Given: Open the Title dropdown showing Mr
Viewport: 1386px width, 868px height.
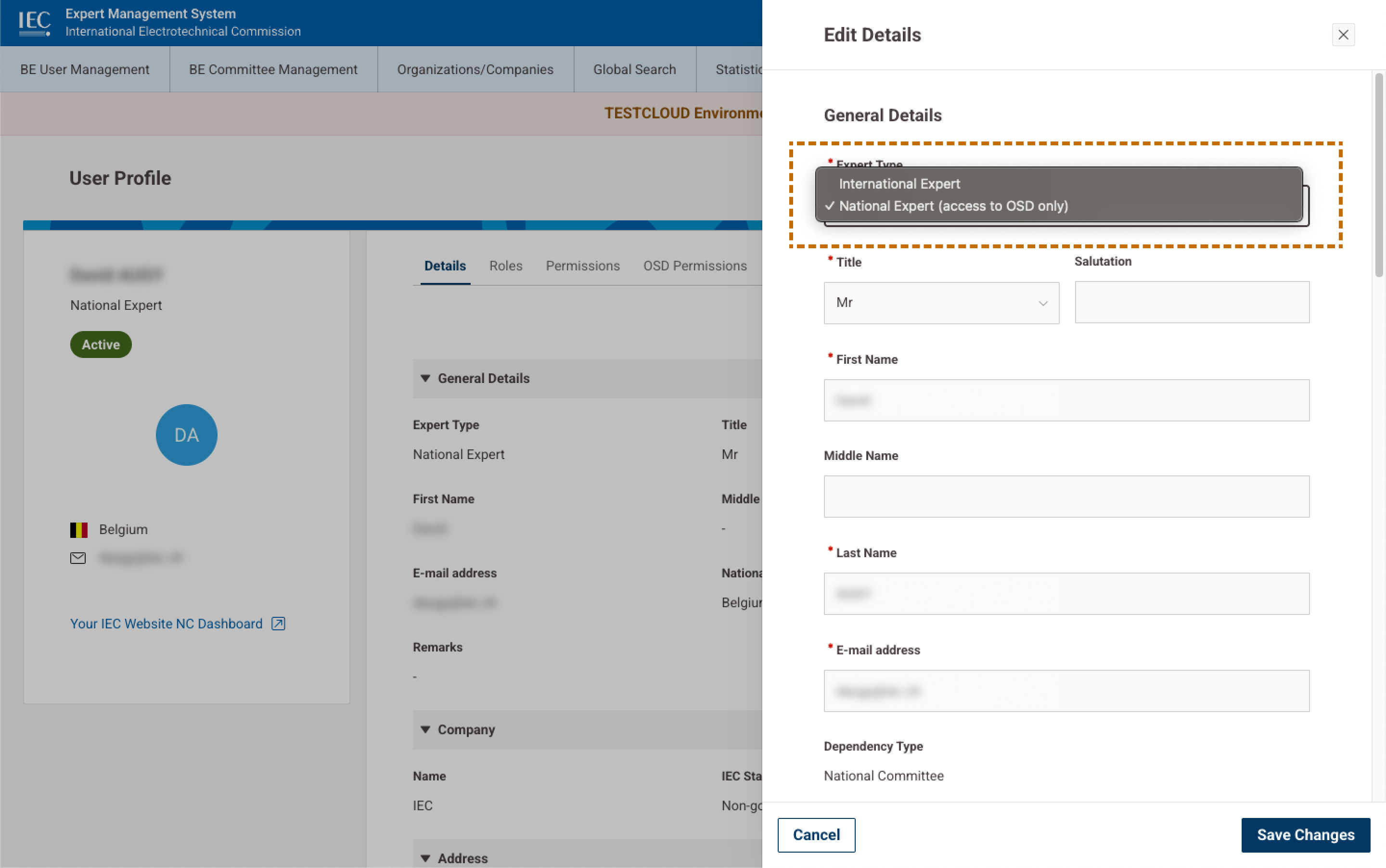Looking at the screenshot, I should (940, 303).
